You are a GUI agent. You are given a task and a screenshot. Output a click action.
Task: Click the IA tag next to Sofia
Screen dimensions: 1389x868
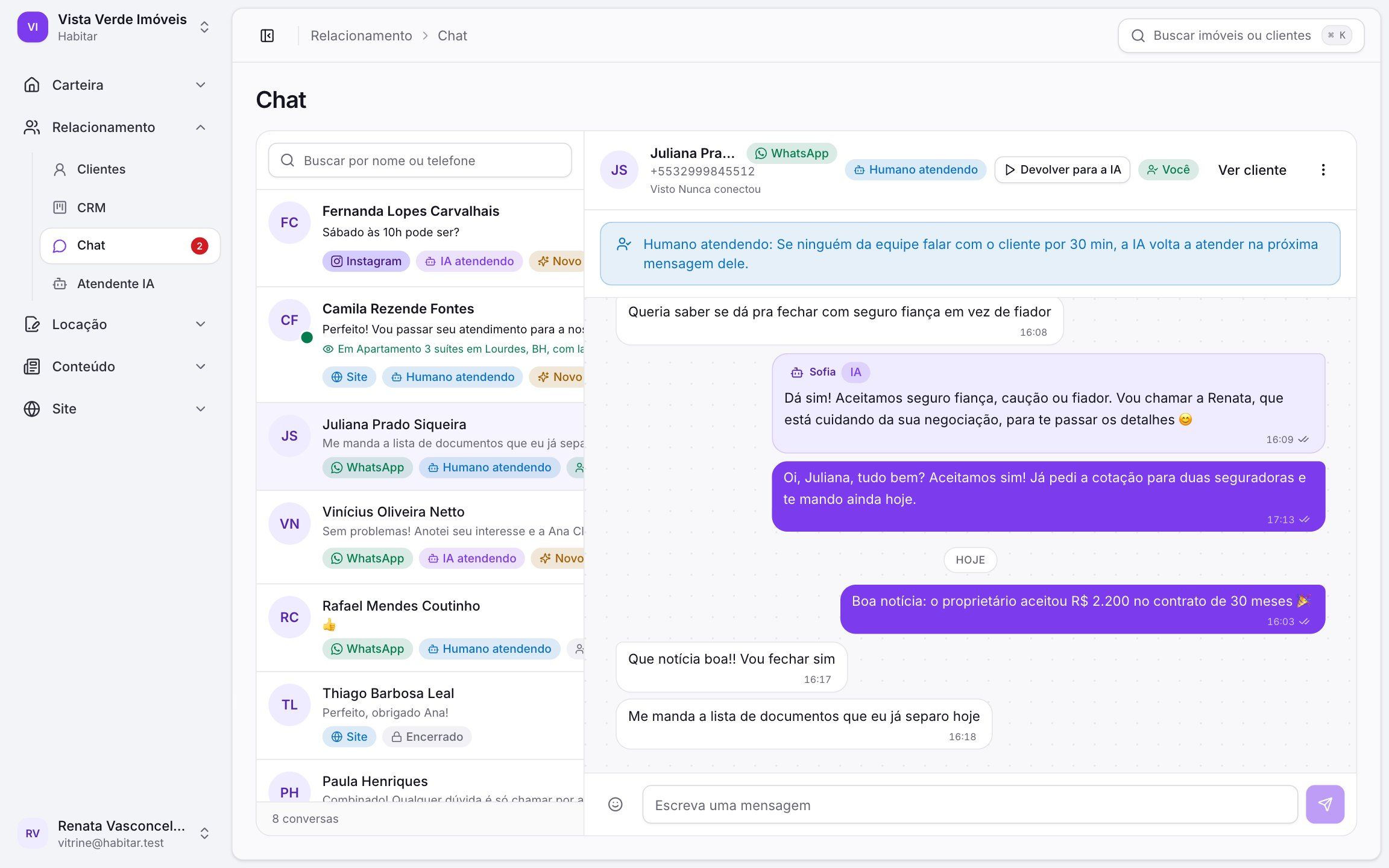pos(855,372)
